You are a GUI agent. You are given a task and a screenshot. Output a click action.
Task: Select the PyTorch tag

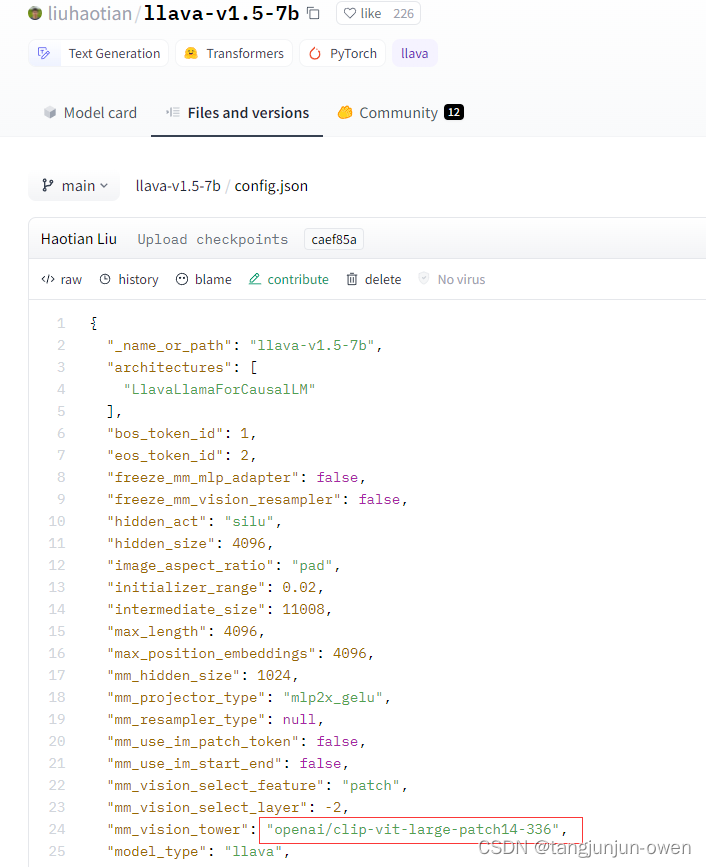pos(342,53)
